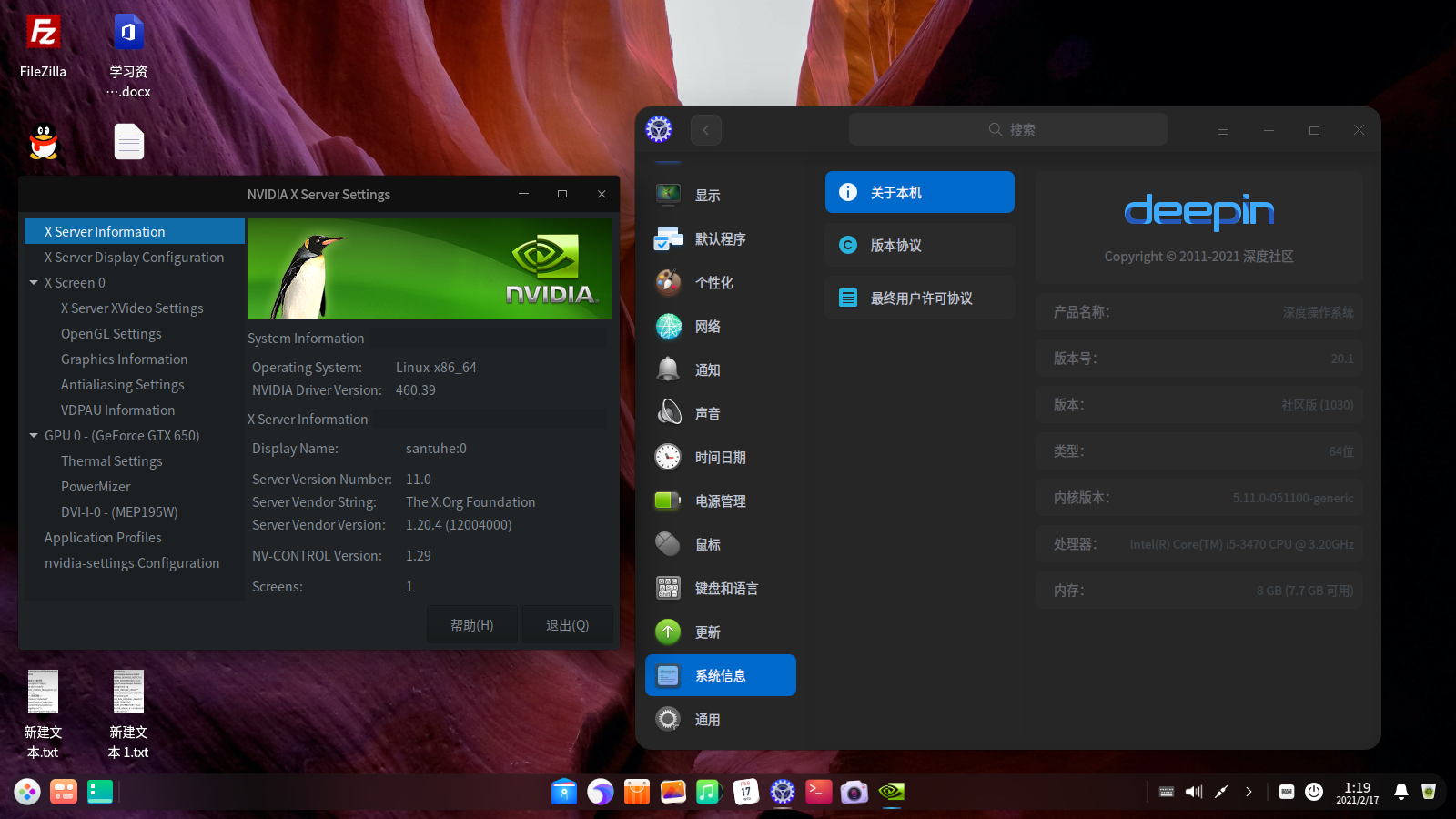1456x819 pixels.
Task: Select VDPAU Information
Action: pos(117,410)
